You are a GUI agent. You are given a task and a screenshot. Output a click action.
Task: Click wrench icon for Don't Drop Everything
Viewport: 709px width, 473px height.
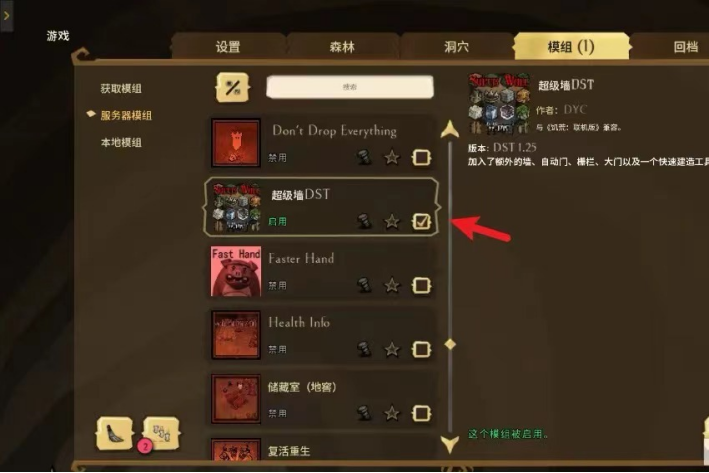click(x=364, y=157)
